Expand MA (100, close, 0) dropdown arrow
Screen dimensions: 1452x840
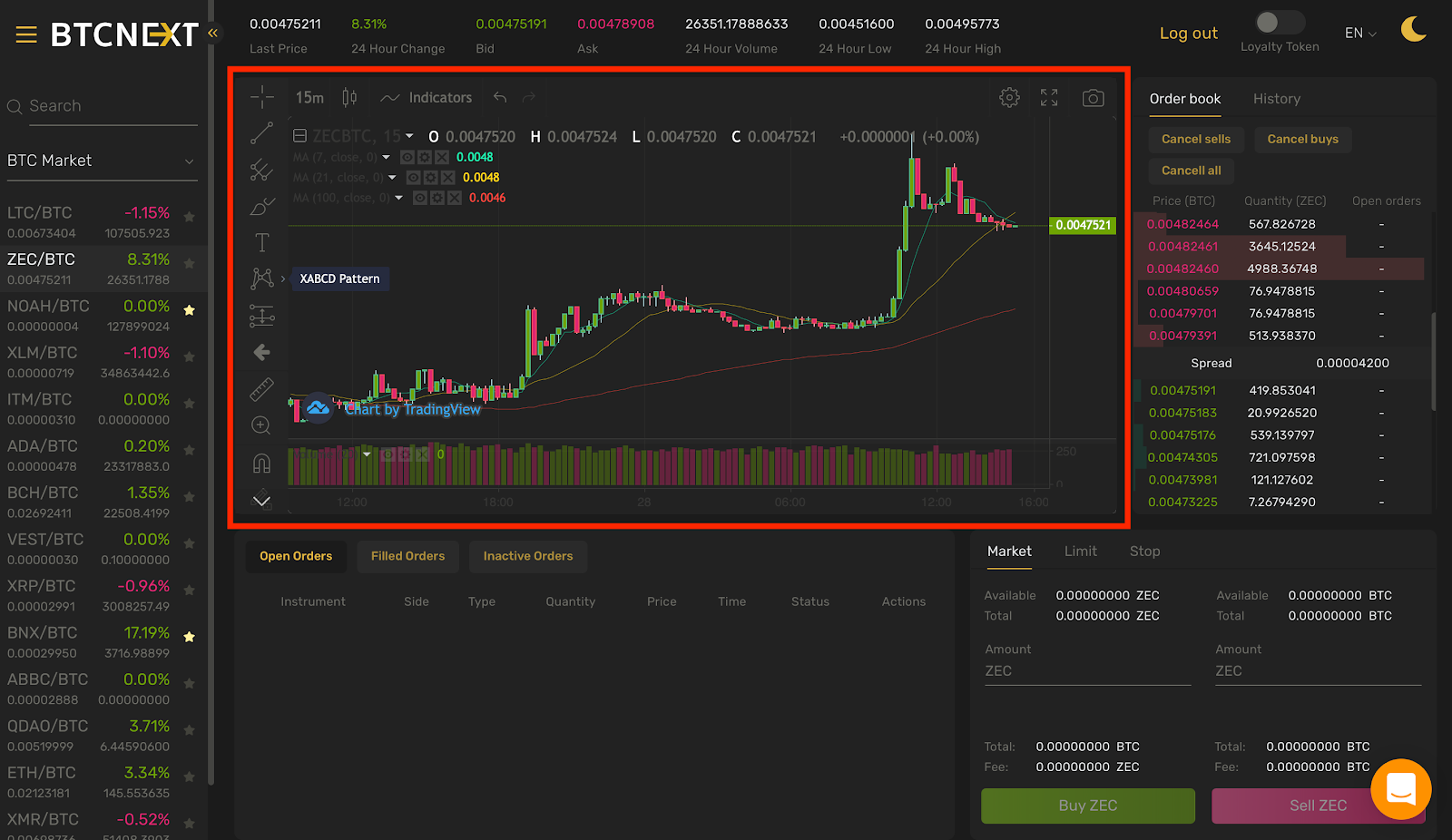click(x=398, y=198)
